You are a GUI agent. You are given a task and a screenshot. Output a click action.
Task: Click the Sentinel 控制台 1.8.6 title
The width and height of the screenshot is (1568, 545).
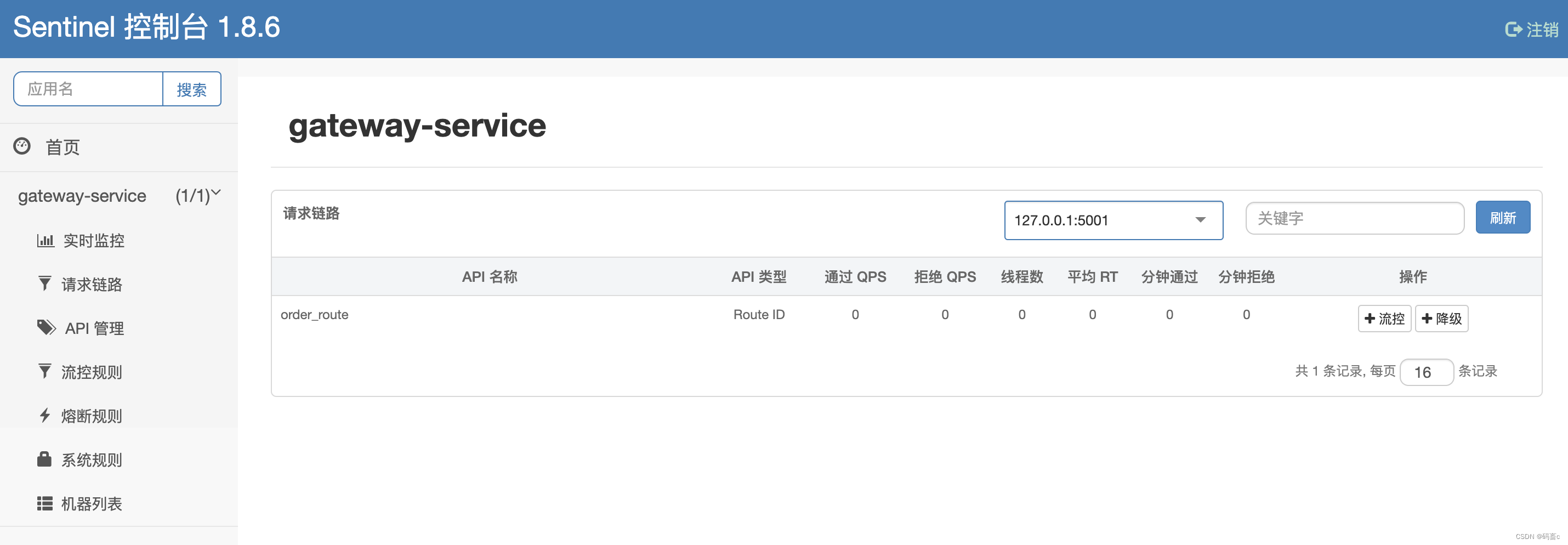coord(147,27)
